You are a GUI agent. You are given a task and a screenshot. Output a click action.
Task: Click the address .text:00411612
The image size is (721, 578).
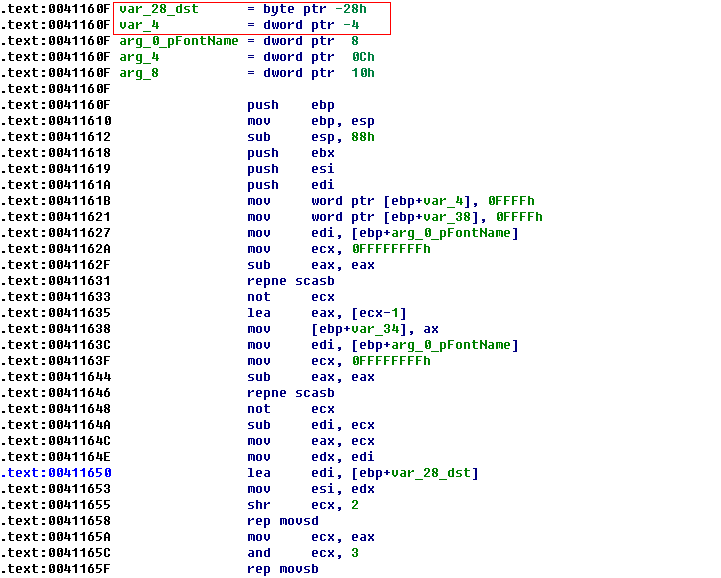56,137
